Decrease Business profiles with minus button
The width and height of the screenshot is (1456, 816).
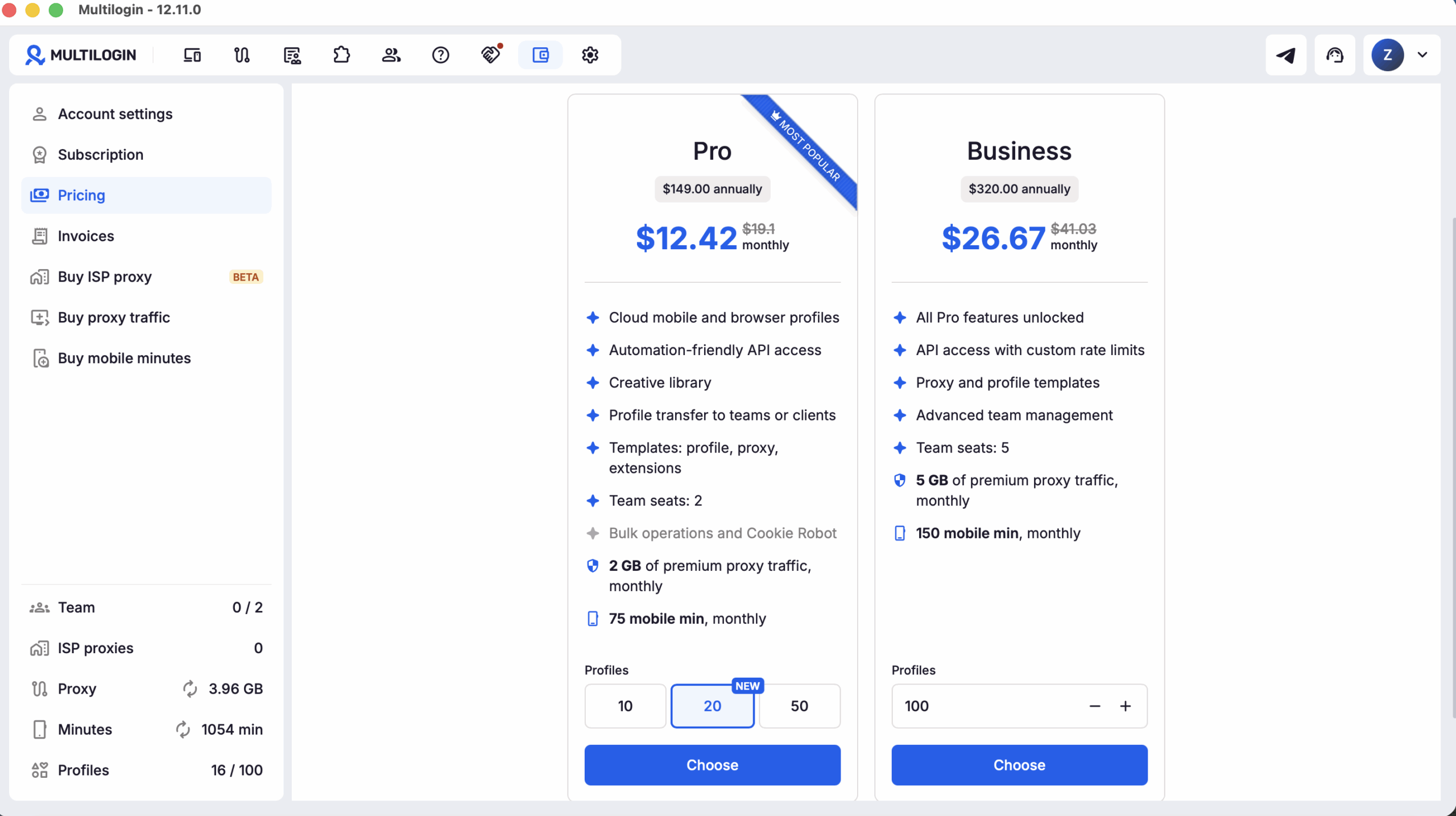1095,706
